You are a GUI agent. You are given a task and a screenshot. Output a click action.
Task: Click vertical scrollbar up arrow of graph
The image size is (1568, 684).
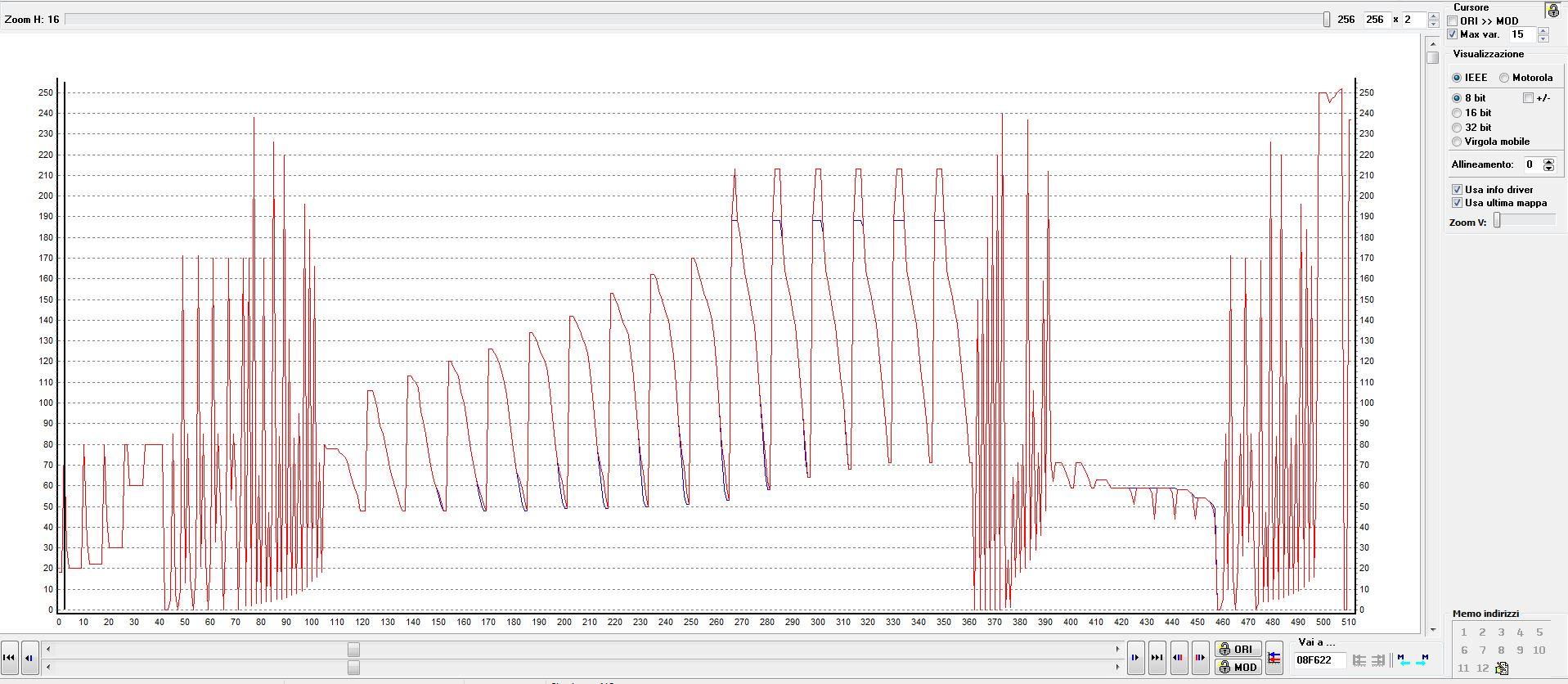[1432, 43]
